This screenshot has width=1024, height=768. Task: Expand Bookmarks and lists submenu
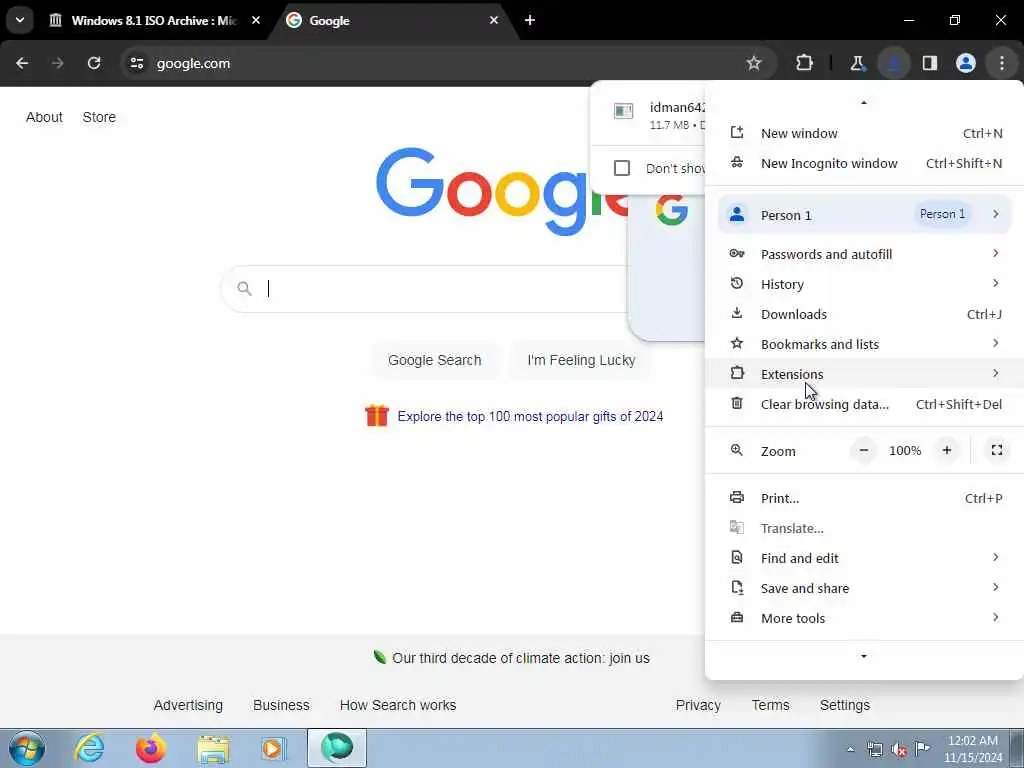[864, 344]
